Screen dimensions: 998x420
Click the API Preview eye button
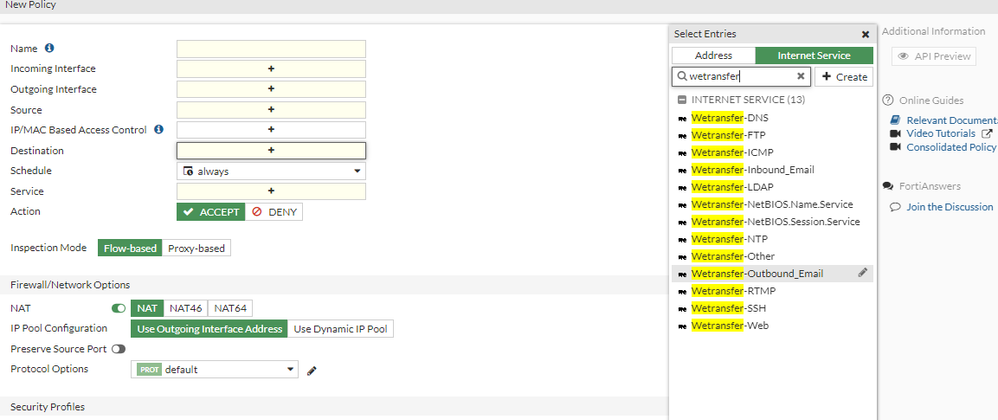933,57
